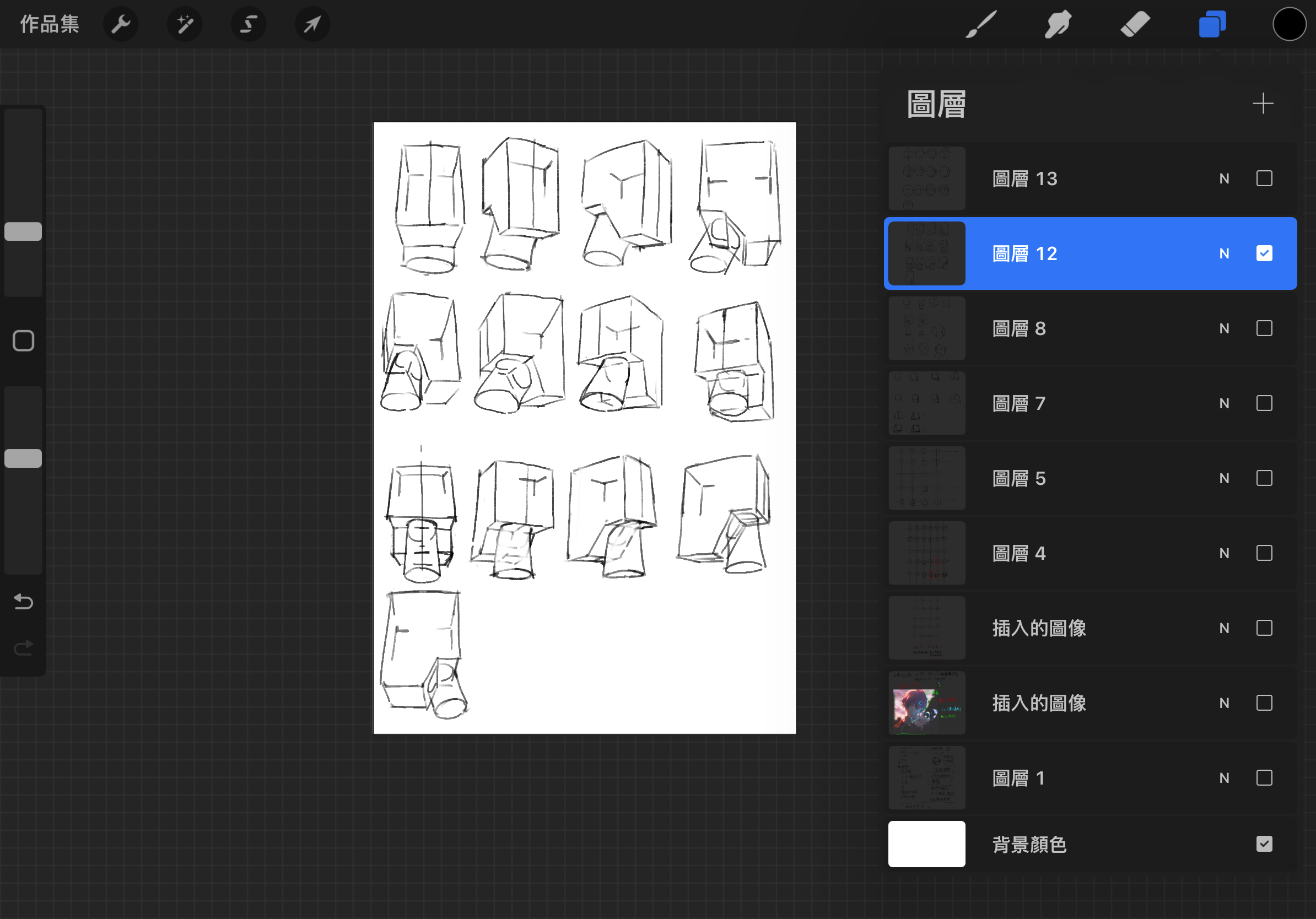Tap thumbnail of 圖層 13

pos(926,179)
